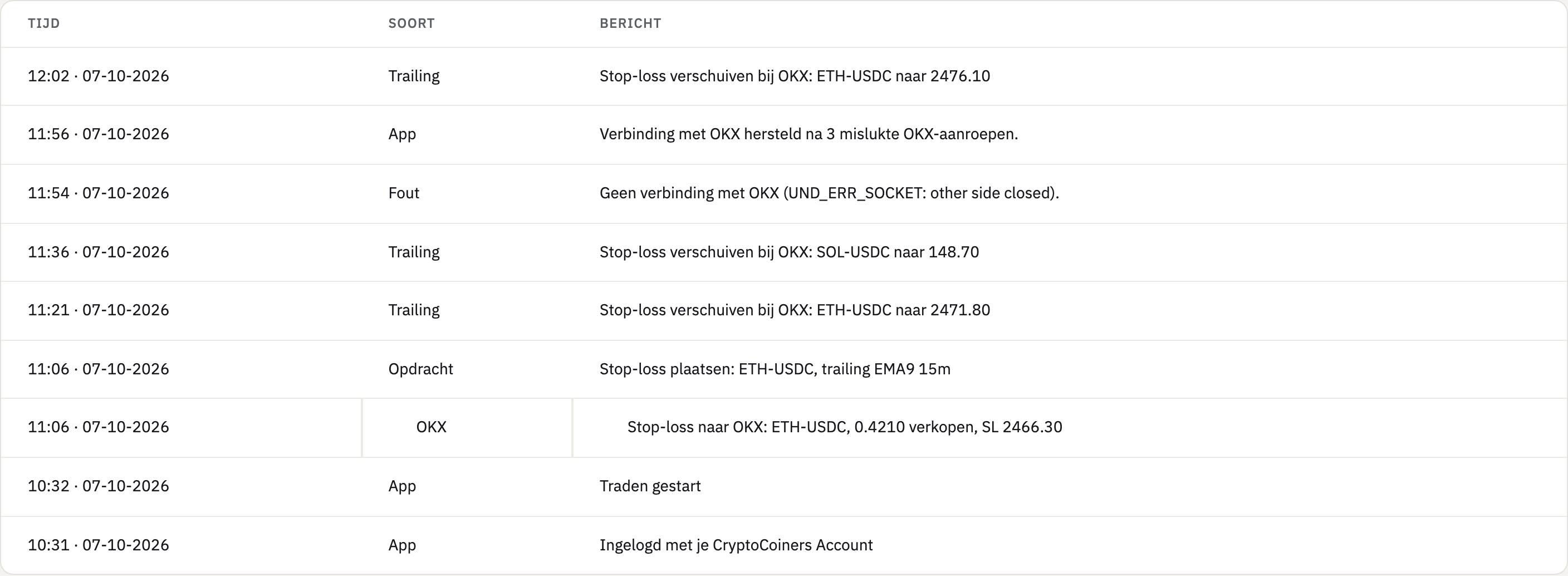This screenshot has height=576, width=1568.
Task: Select the Ingelogd met CryptoCoiners Account message
Action: pos(736,545)
